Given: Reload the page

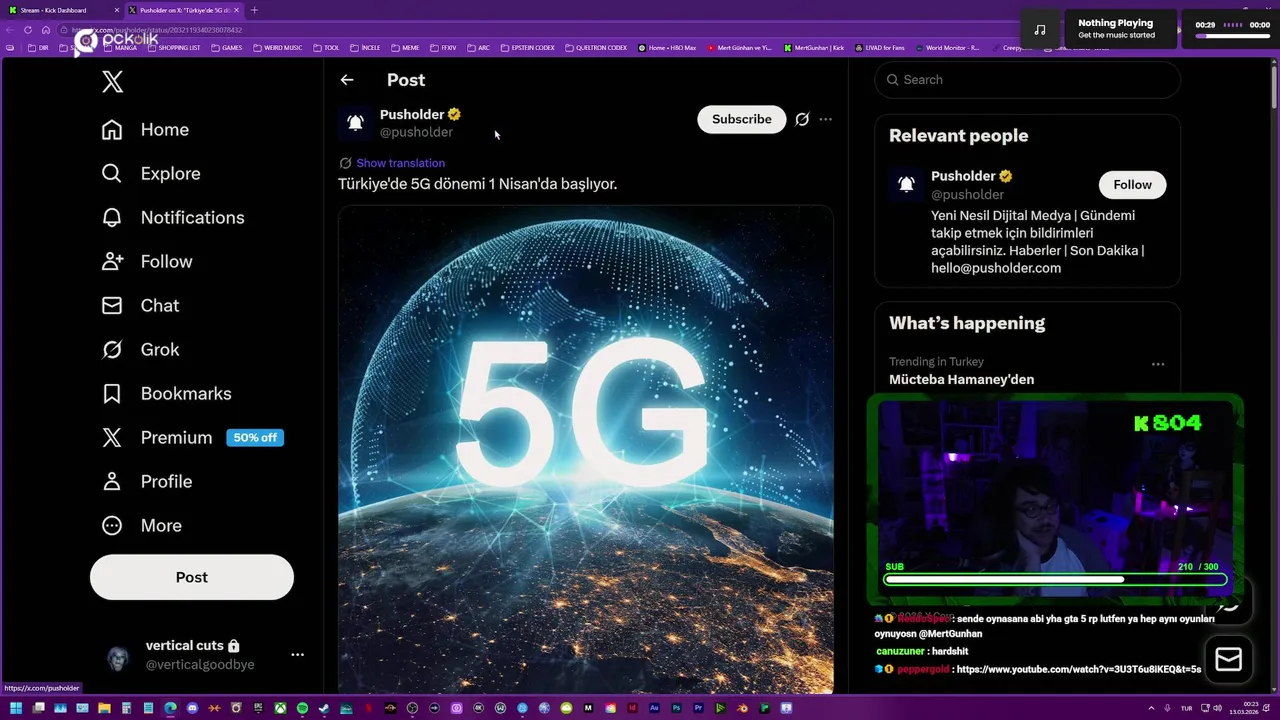Looking at the screenshot, I should [x=28, y=30].
